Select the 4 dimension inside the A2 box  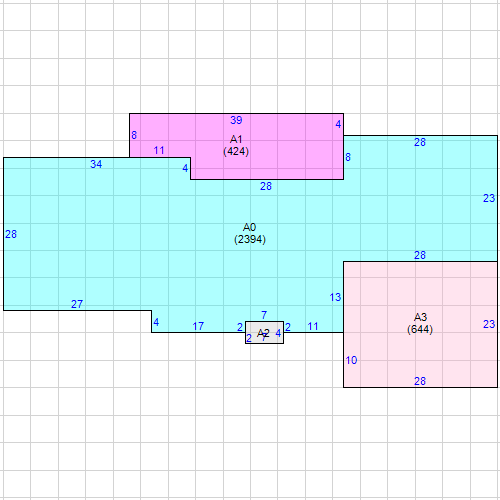[x=278, y=333]
